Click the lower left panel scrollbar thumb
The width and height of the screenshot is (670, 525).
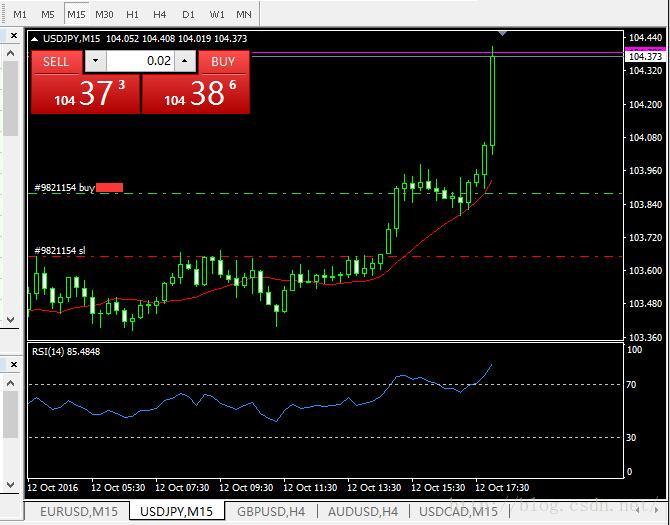pos(10,414)
